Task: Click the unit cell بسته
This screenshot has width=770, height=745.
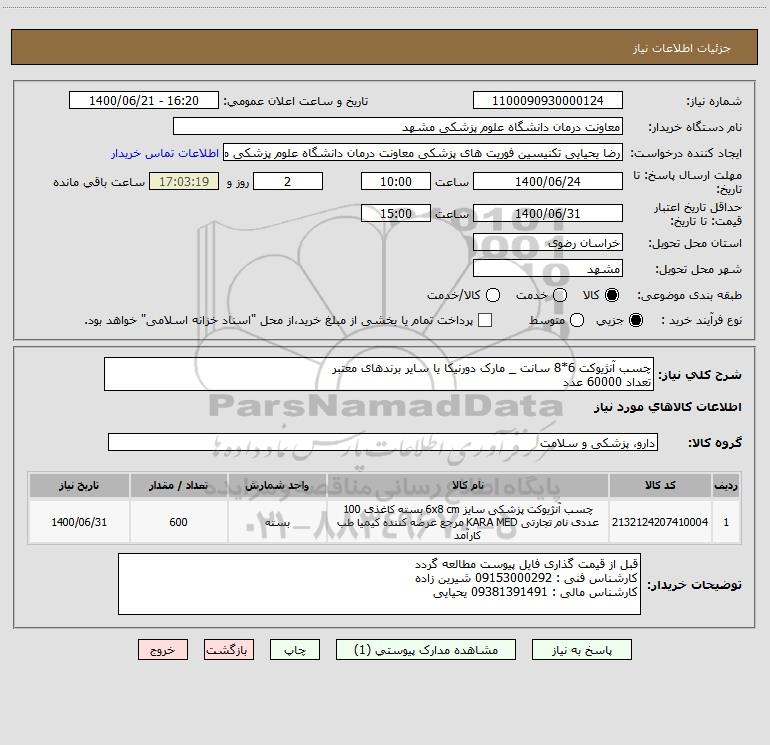Action: [x=277, y=522]
